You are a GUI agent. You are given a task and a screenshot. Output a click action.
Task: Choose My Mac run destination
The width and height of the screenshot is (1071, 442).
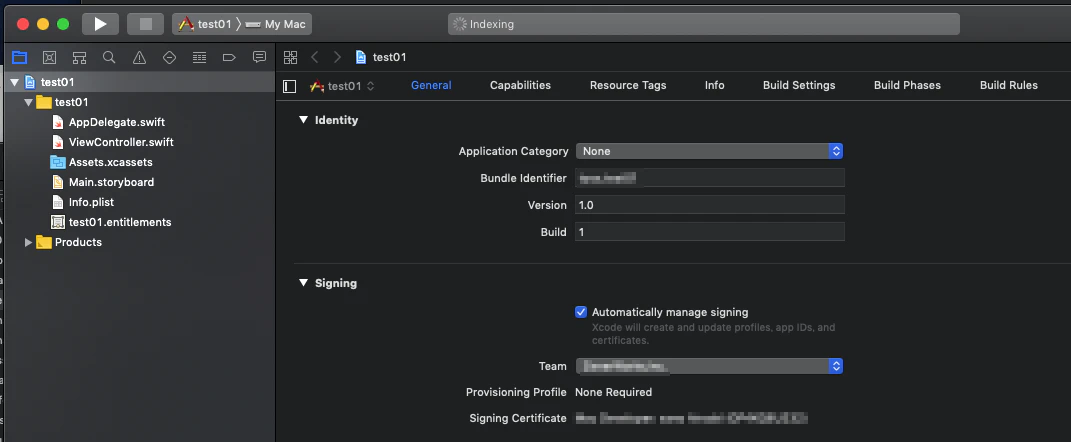pyautogui.click(x=276, y=24)
